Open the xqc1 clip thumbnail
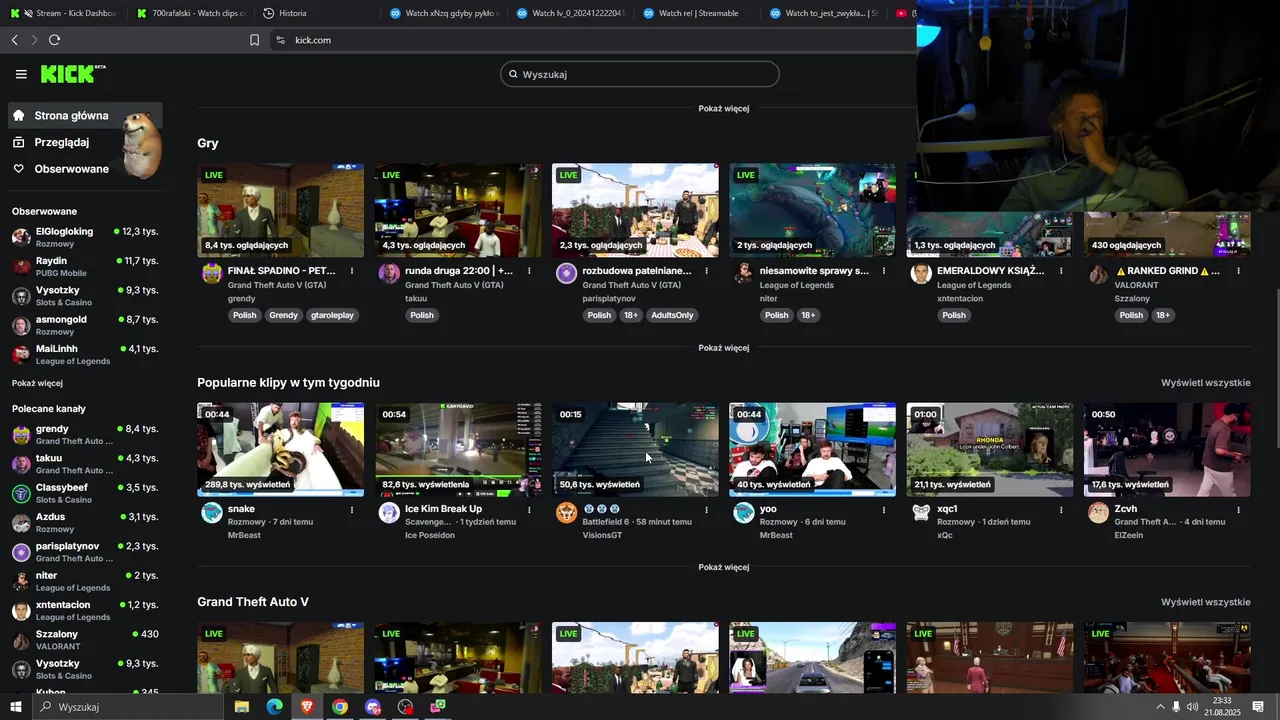The image size is (1280, 720). [x=990, y=450]
